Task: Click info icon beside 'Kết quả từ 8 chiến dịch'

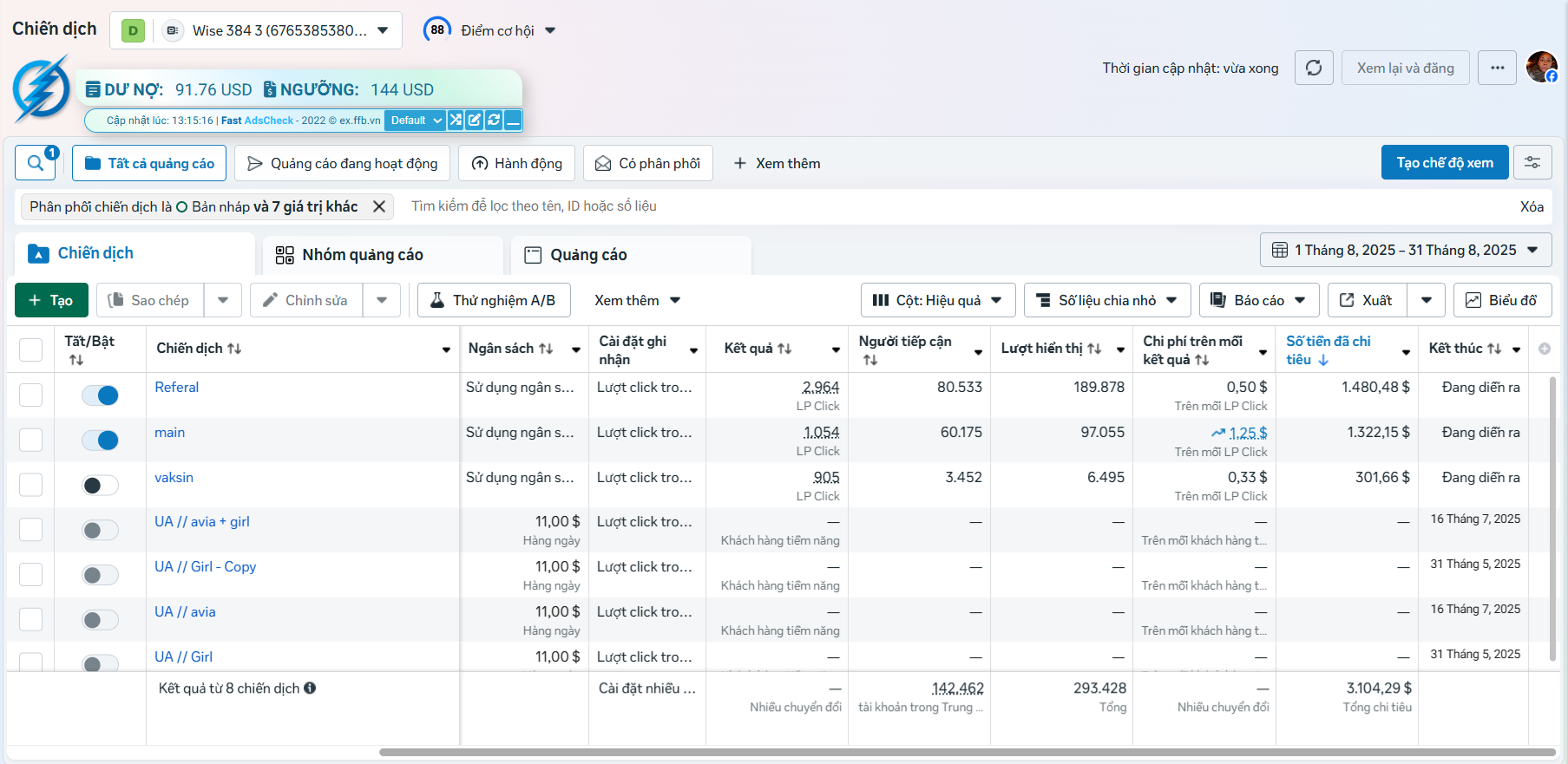Action: point(310,688)
